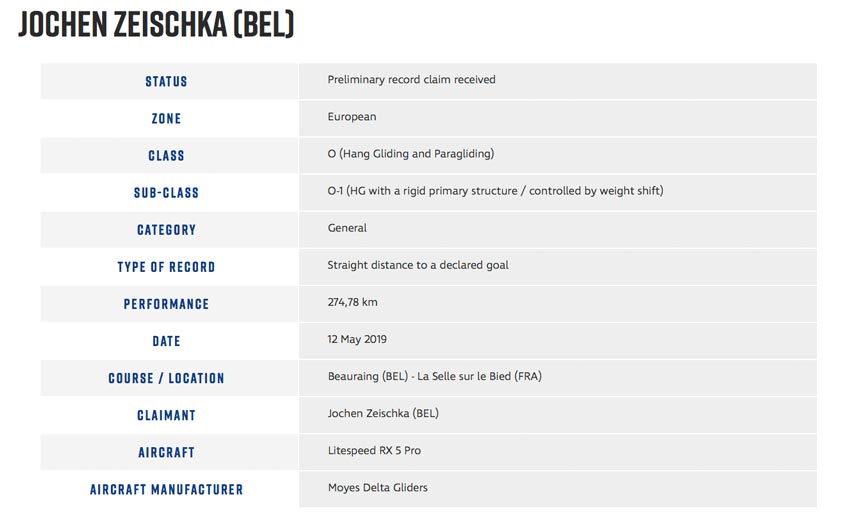Click 'Straight distance to a declared goal'
This screenshot has height=525, width=850.
[x=417, y=265]
